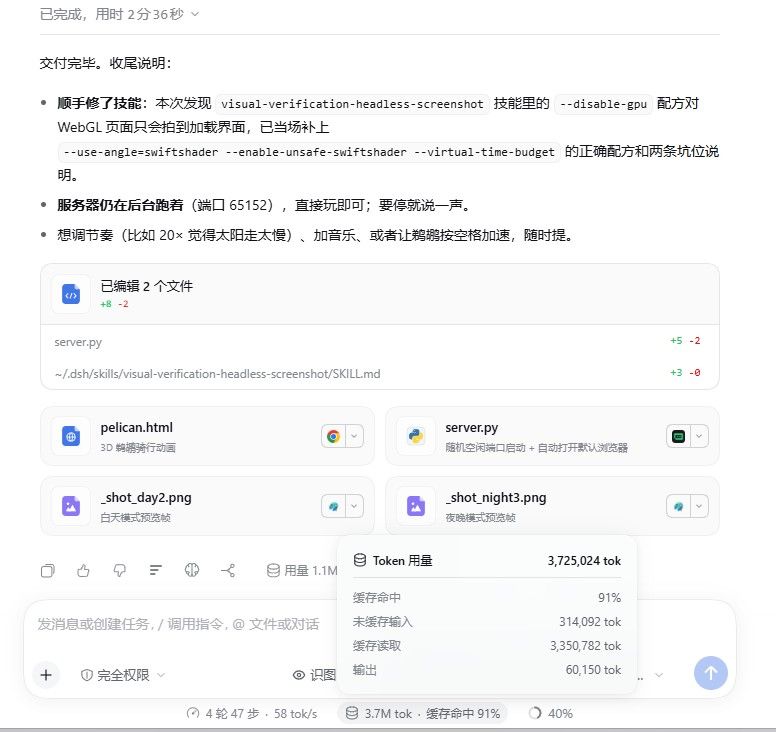776x732 pixels.
Task: Click the pelican.html globe file icon
Action: point(71,436)
